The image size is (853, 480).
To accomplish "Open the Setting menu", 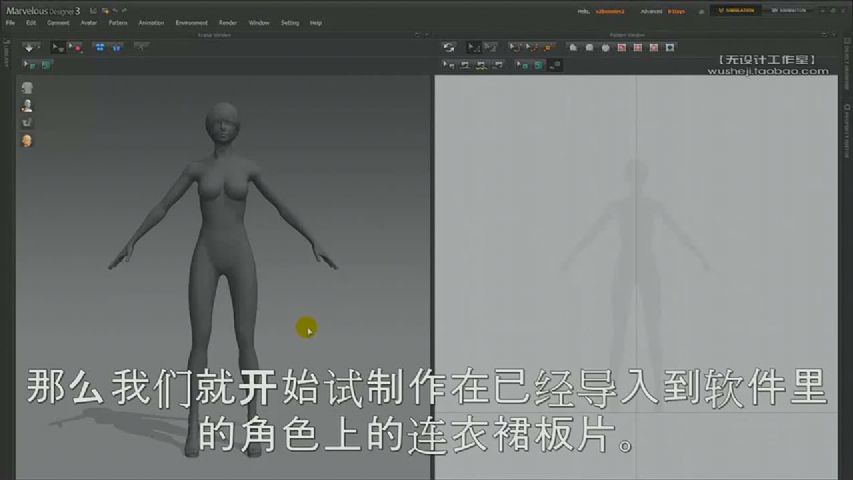I will (290, 23).
